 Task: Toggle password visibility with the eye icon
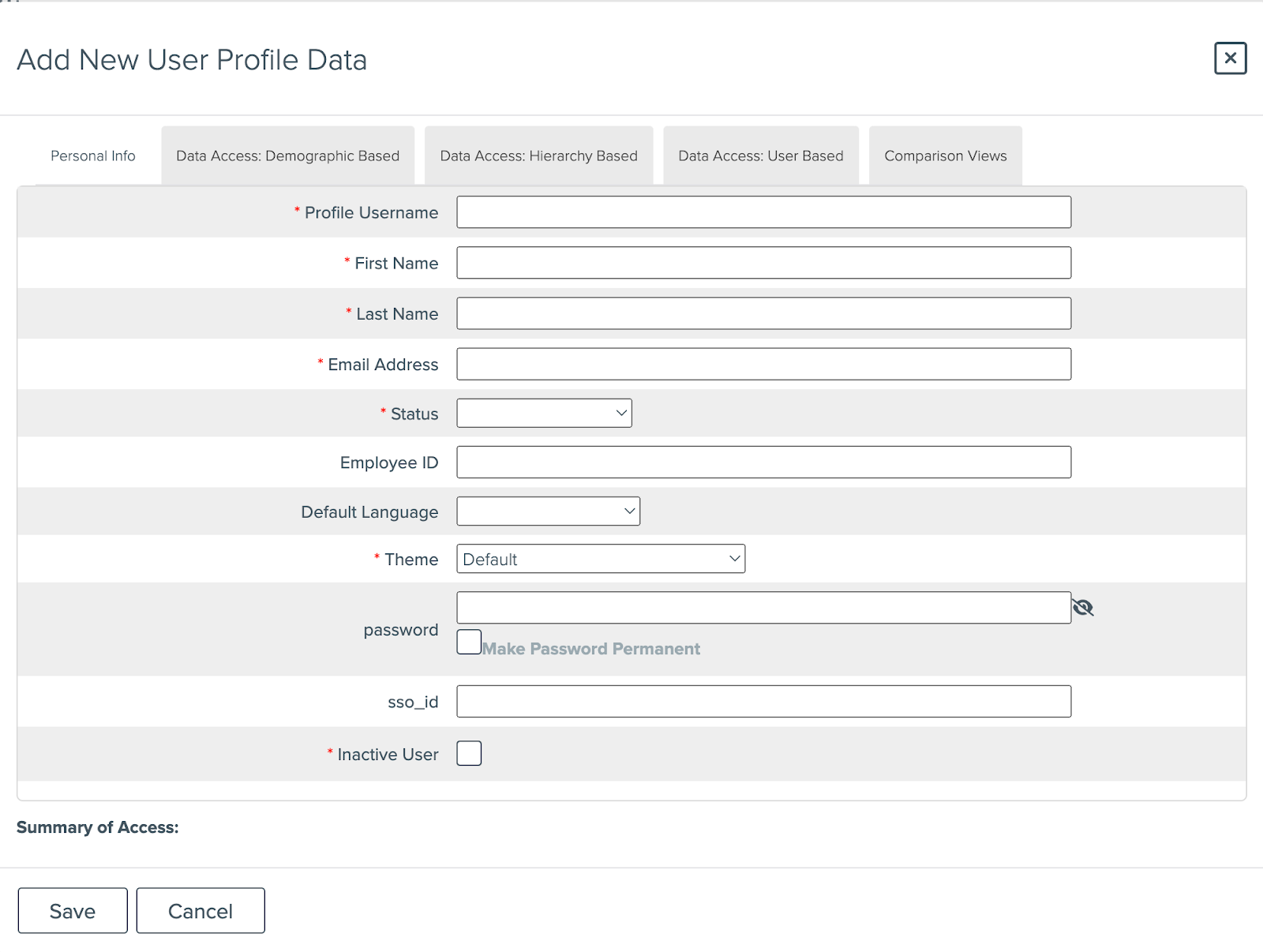(1083, 607)
